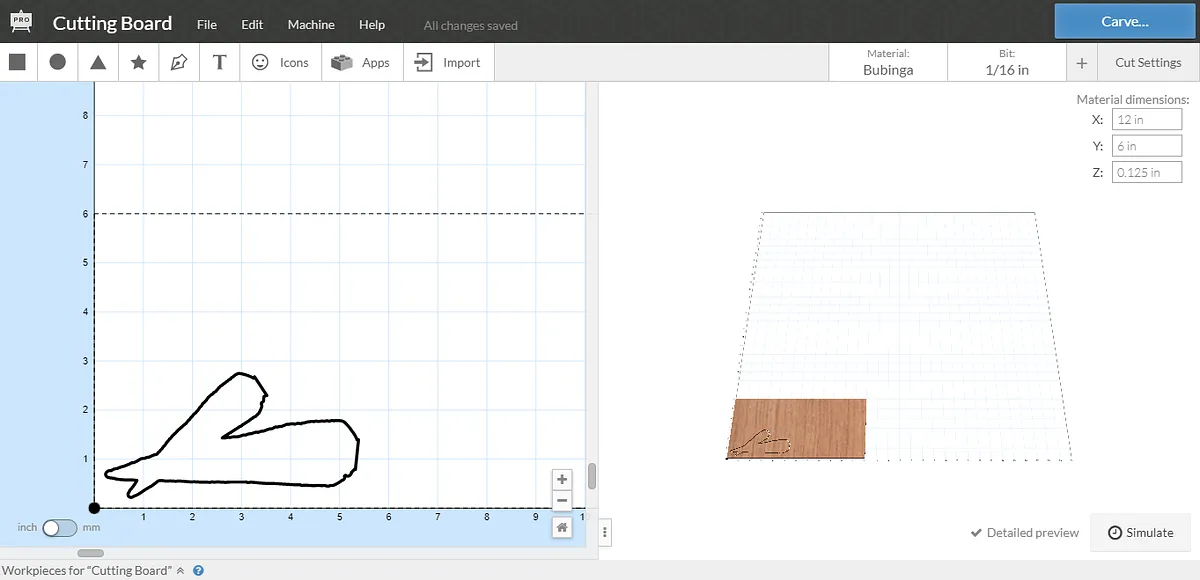Open the Icons library
The height and width of the screenshot is (580, 1200).
[x=280, y=62]
